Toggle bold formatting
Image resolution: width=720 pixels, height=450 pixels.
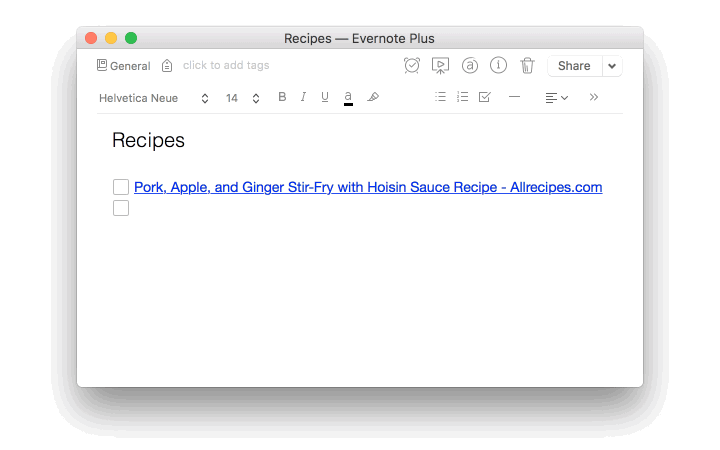[282, 98]
